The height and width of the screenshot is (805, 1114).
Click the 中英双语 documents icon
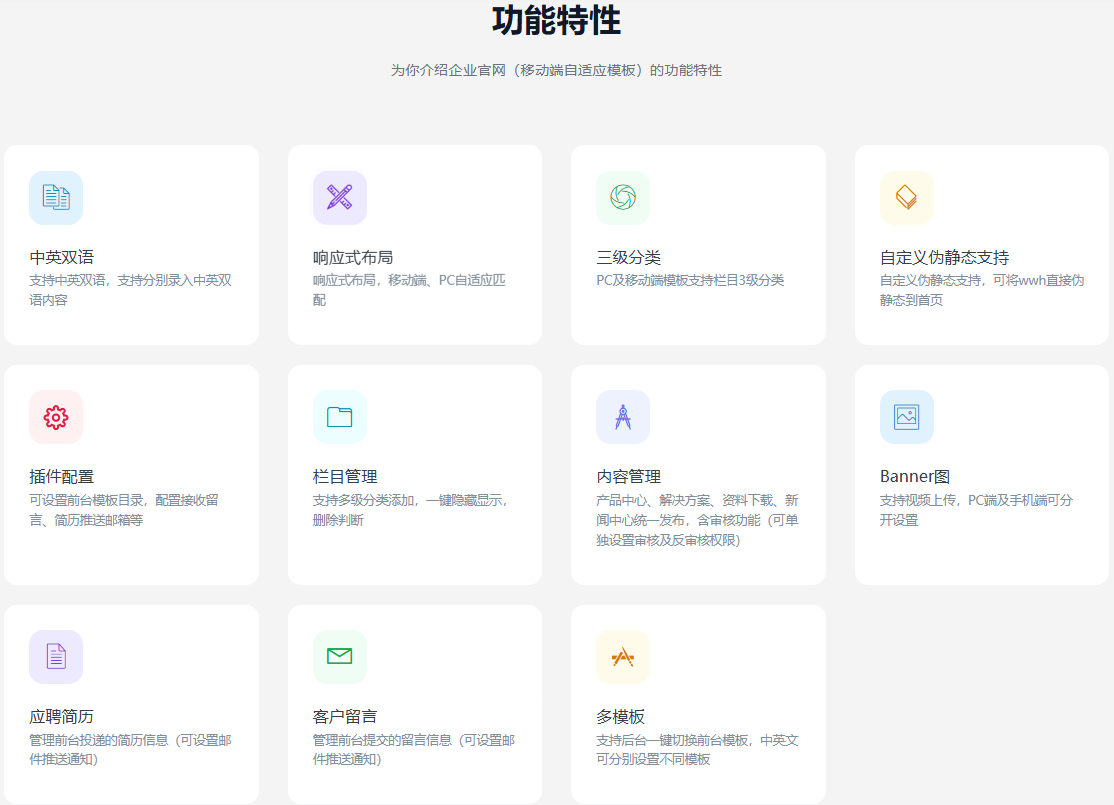[x=56, y=198]
